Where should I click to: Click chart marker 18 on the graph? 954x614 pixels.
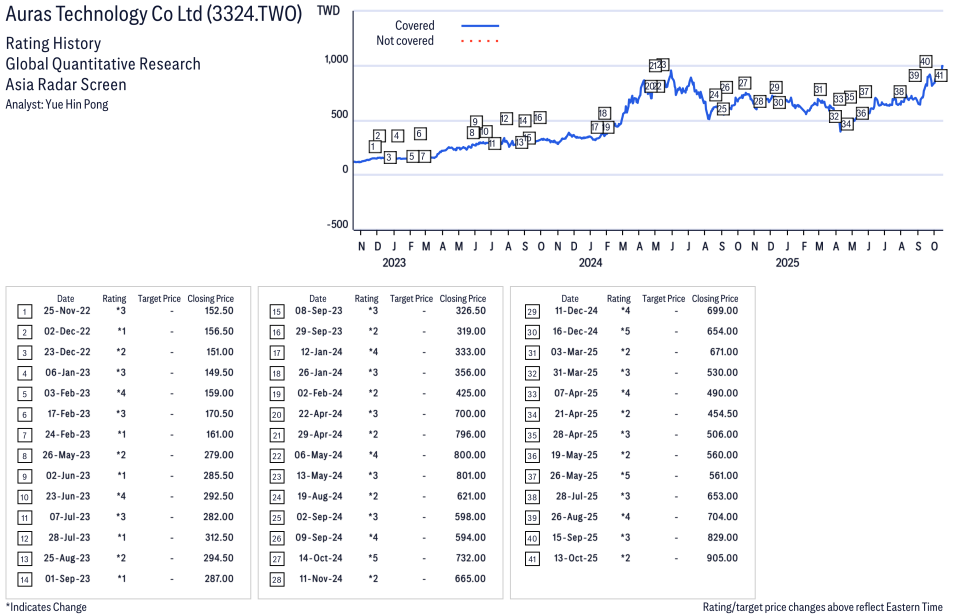click(x=604, y=113)
